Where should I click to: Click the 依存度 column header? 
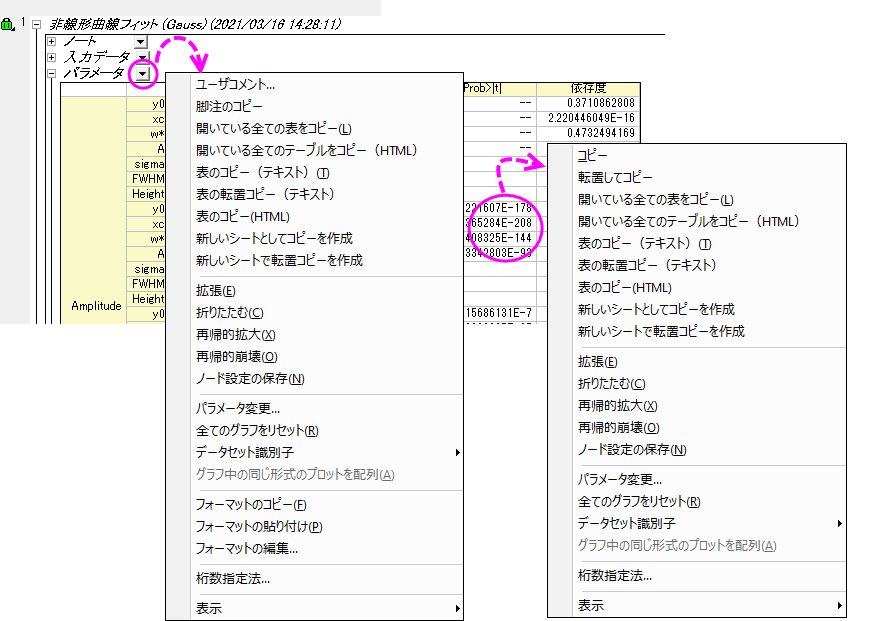[x=588, y=88]
